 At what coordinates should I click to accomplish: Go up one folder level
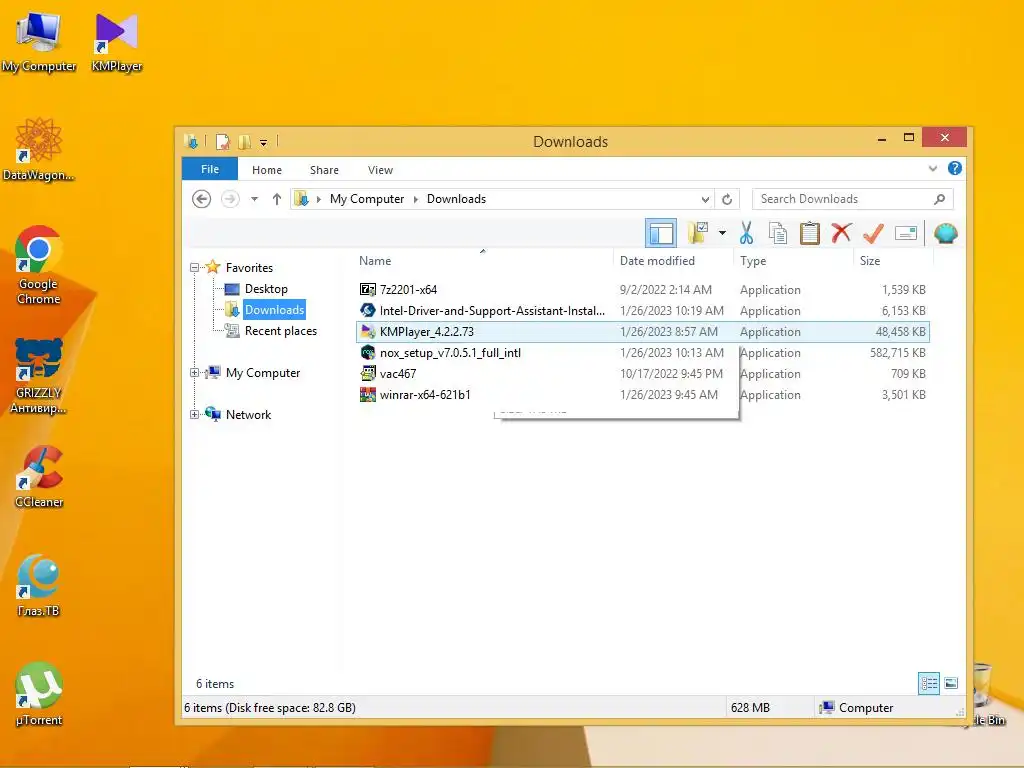click(277, 199)
